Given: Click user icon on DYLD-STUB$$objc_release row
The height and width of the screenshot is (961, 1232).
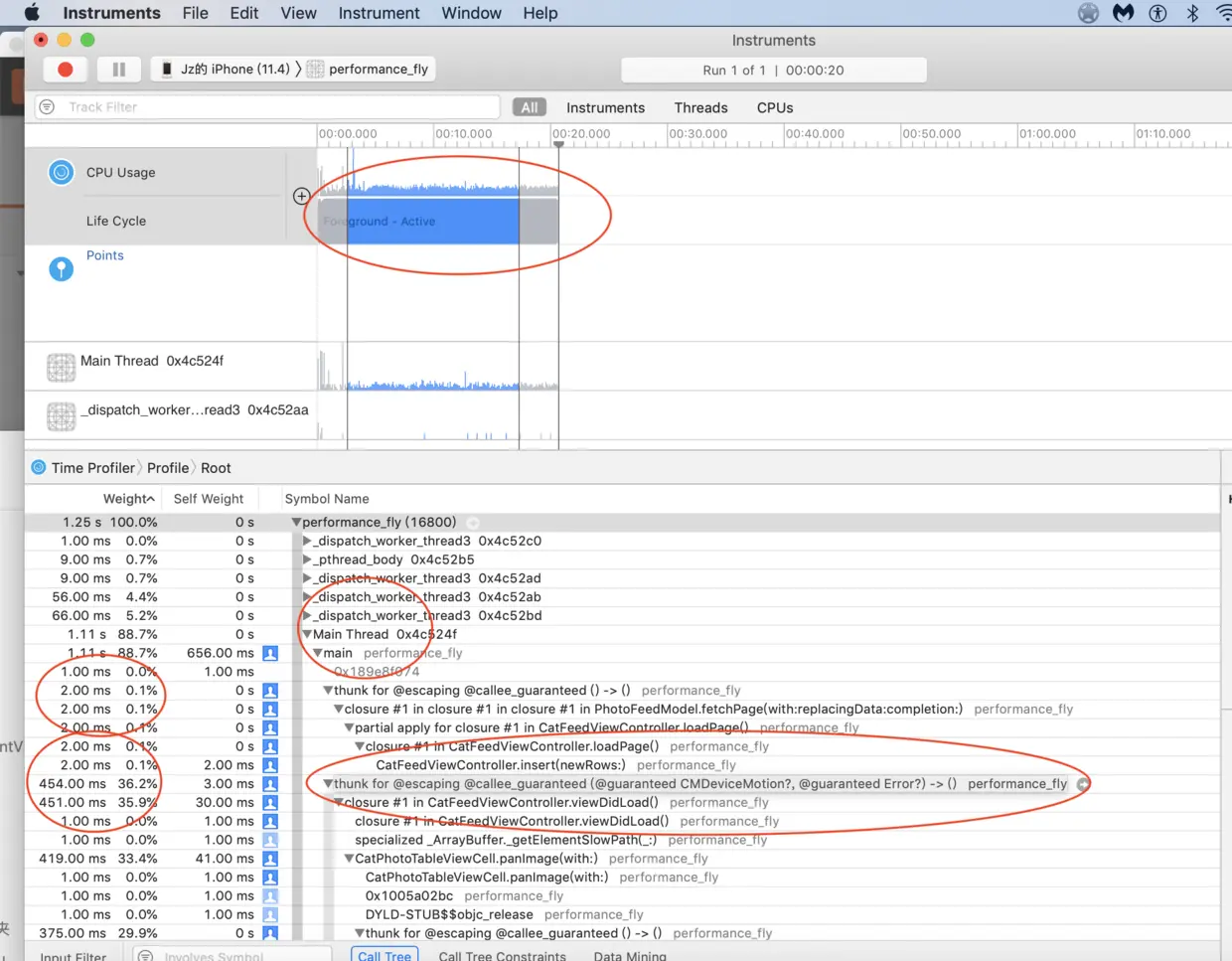Looking at the screenshot, I should pos(270,914).
